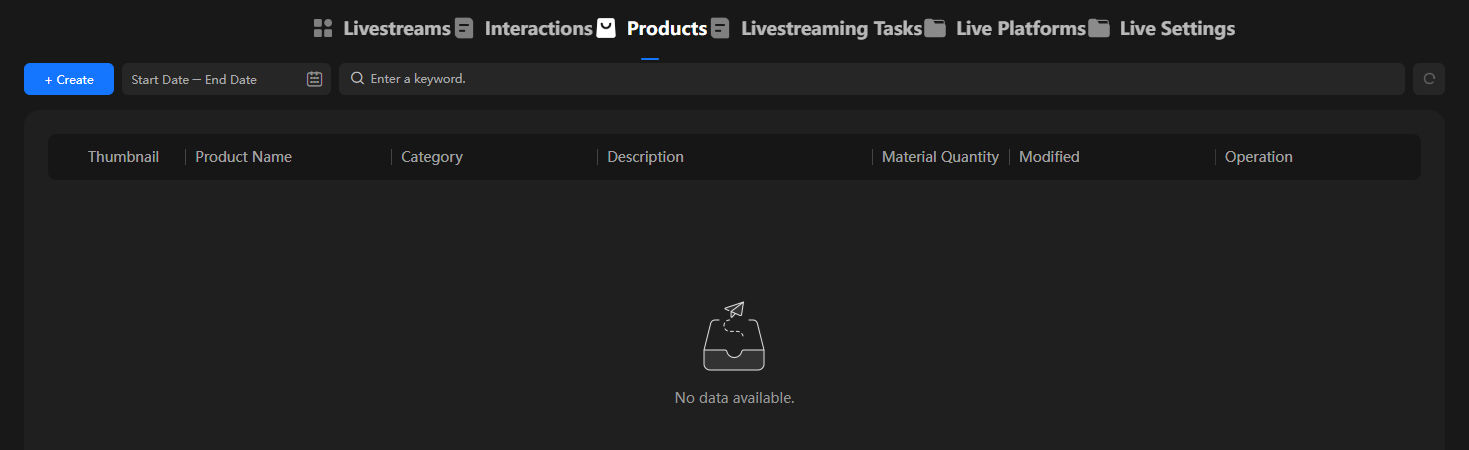1469x450 pixels.
Task: Select the Live Settings tab
Action: (x=1177, y=28)
